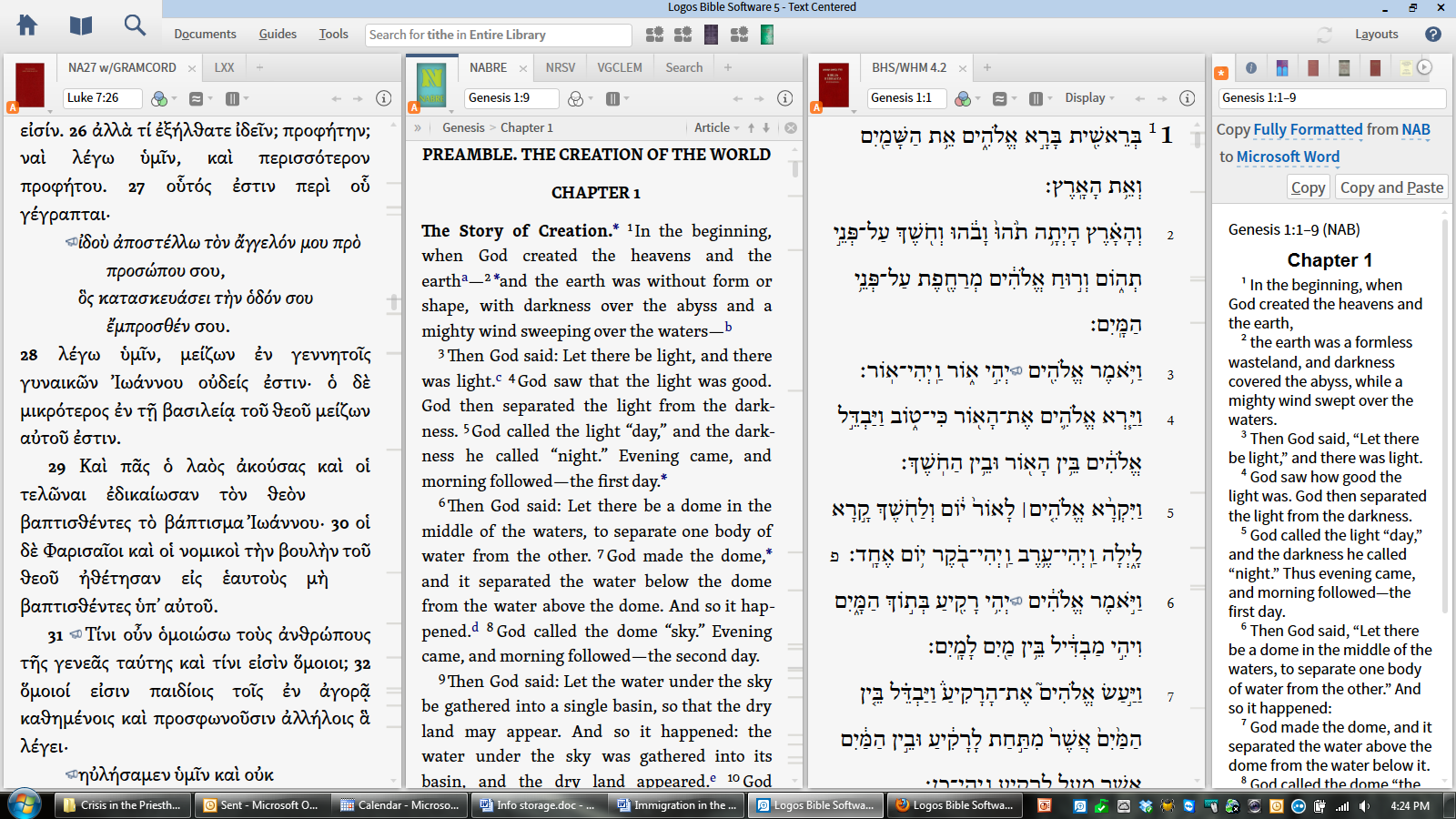Click the Genesis breadcrumb in NABRE locator

tap(463, 128)
